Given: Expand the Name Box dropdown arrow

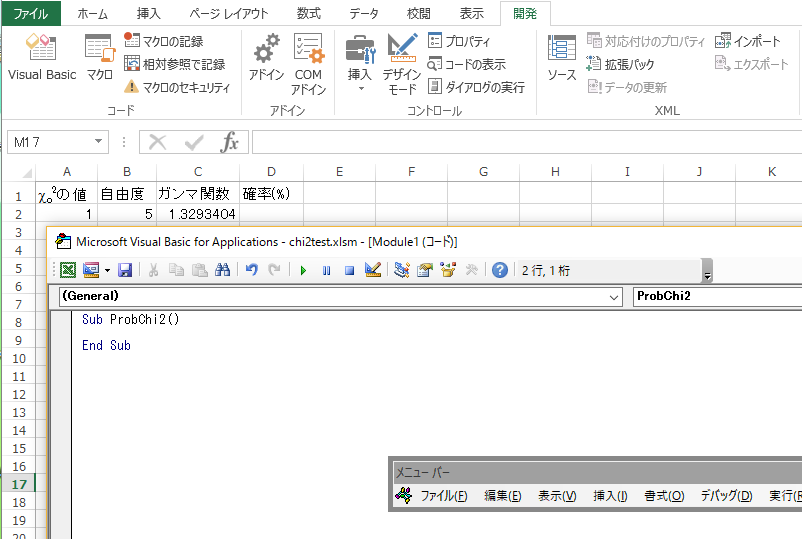Looking at the screenshot, I should [98, 142].
